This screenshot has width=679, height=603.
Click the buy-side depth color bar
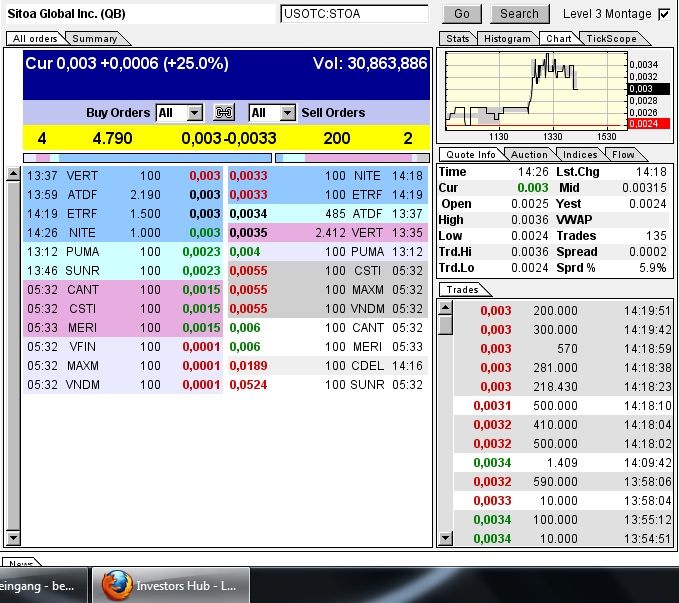tap(147, 157)
